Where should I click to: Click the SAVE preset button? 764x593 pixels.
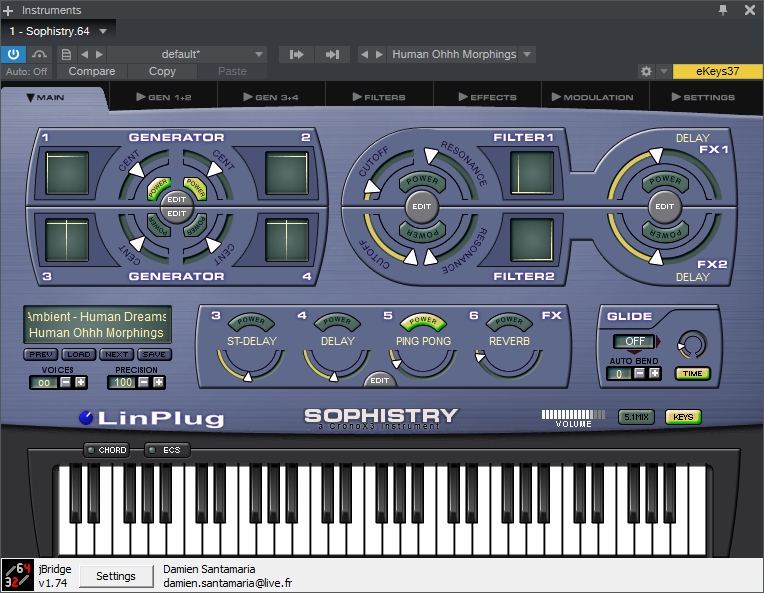pos(154,354)
